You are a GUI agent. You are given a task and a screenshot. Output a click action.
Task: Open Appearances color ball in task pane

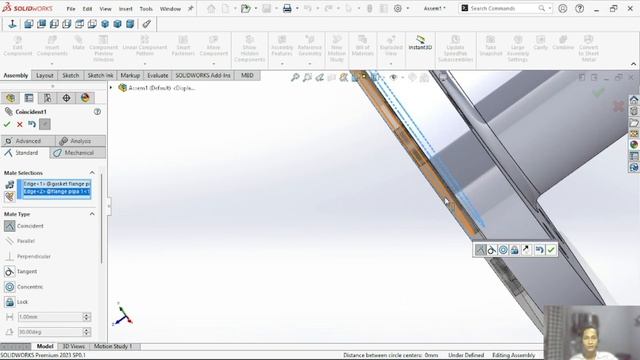coord(633,144)
